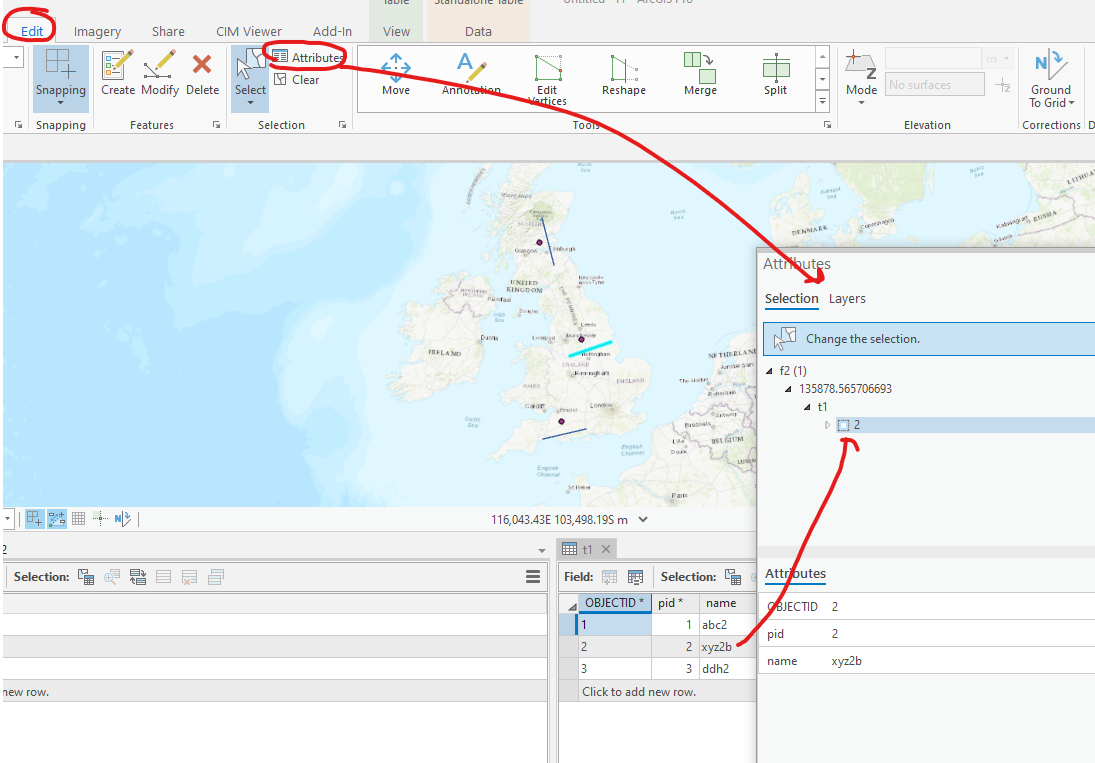Open the View ribbon tab
Screen dimensions: 1095x763
click(396, 30)
